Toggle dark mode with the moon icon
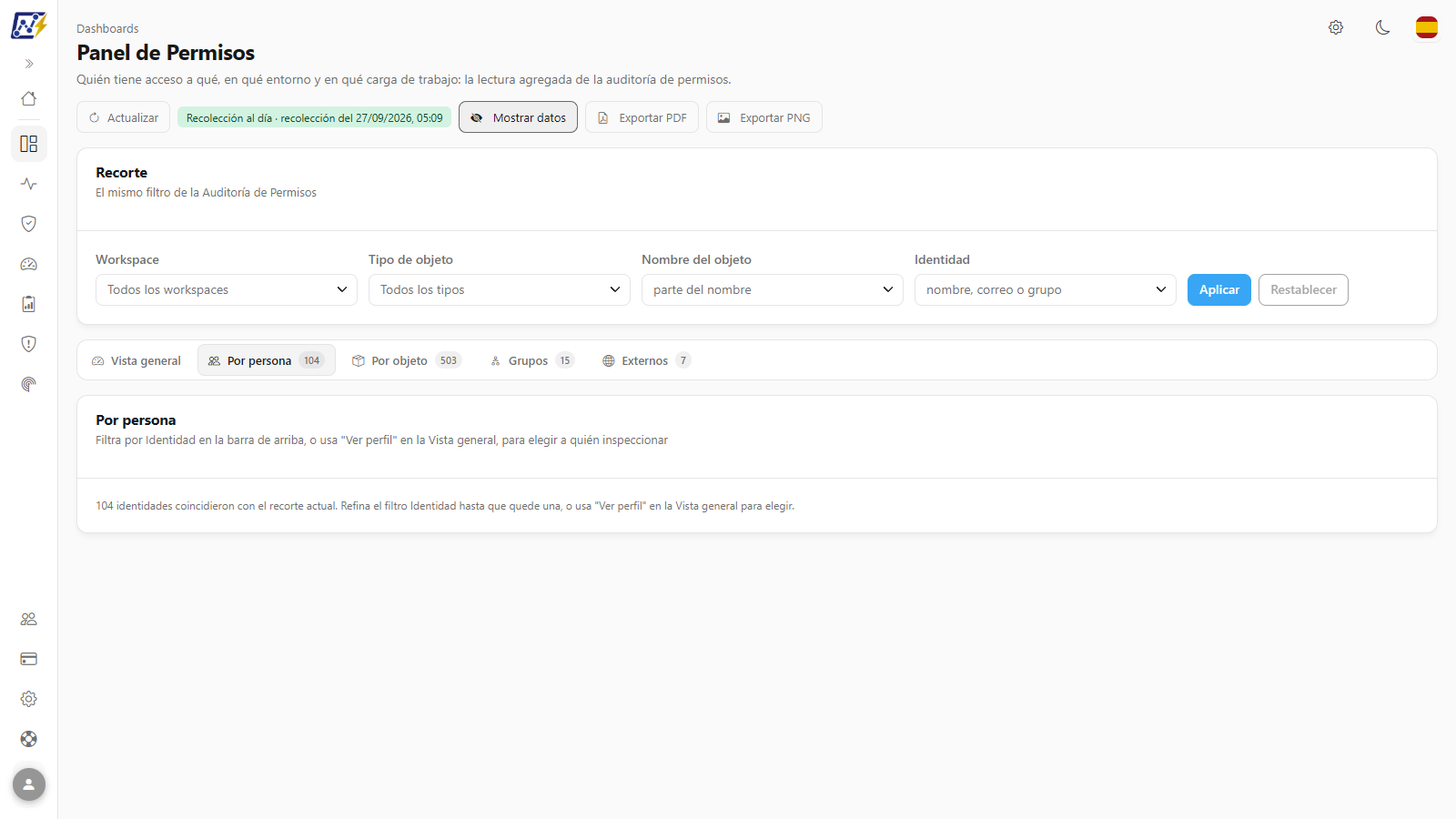 pos(1382,27)
